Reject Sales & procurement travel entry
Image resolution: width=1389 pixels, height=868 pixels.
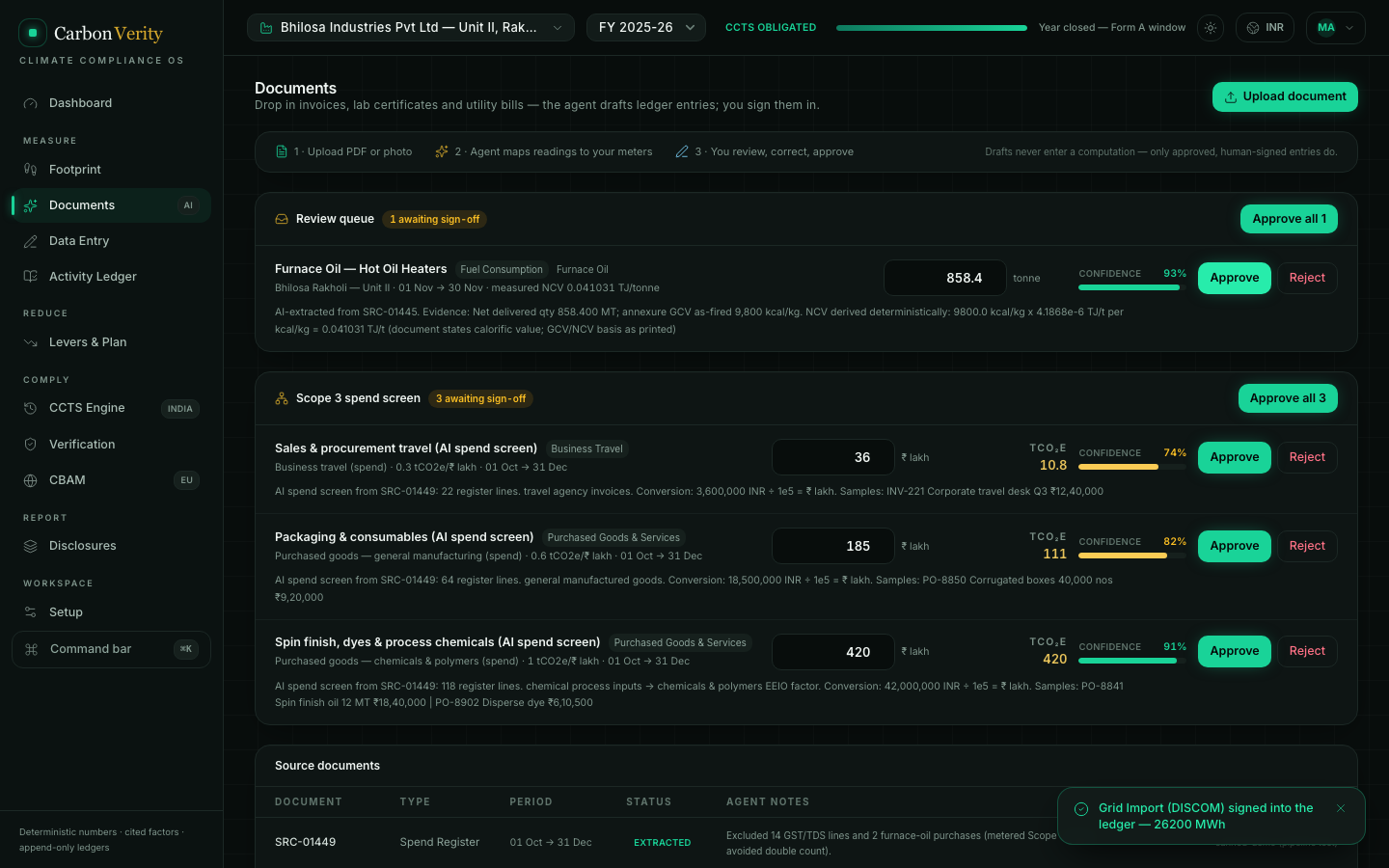[1307, 457]
